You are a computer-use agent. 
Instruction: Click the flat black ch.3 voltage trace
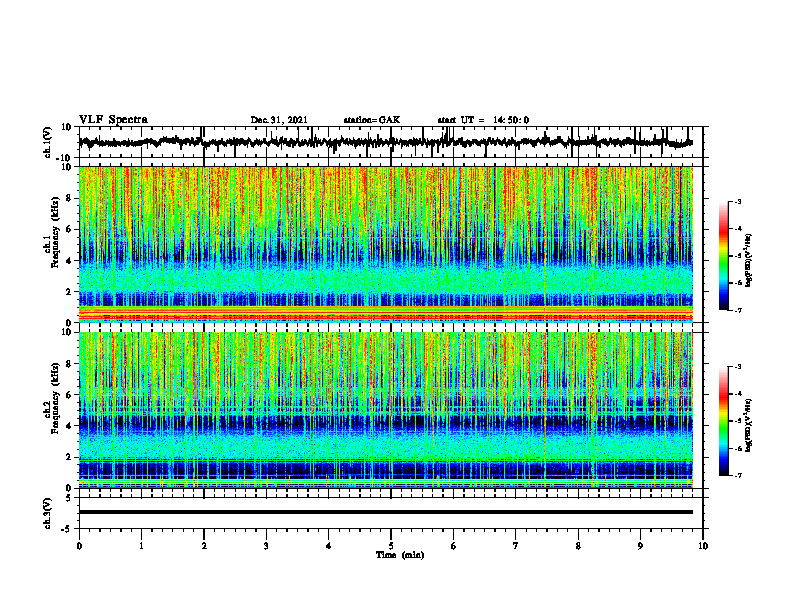(x=385, y=512)
